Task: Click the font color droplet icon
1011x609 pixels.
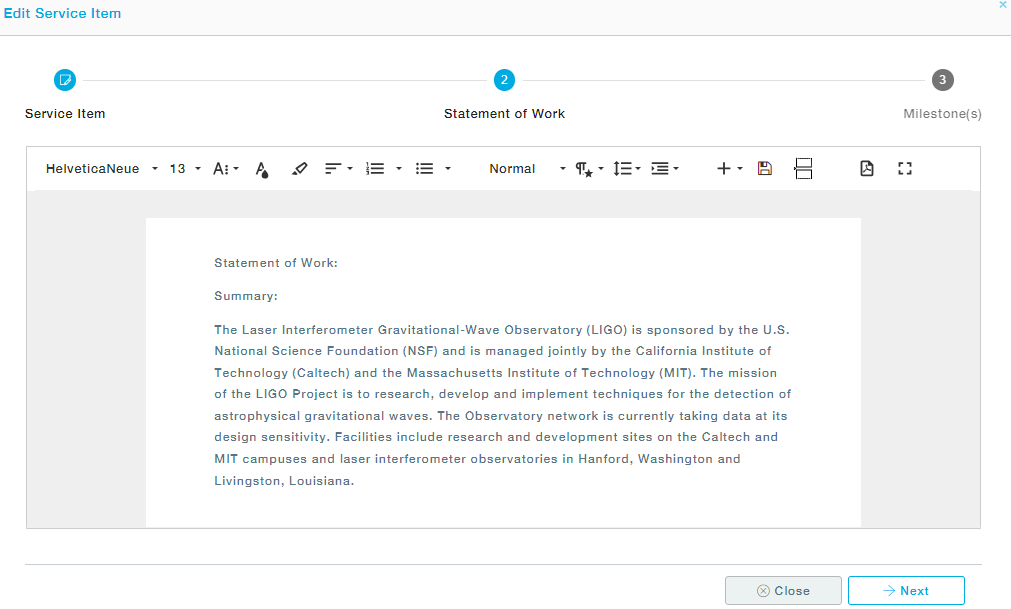Action: click(x=262, y=169)
